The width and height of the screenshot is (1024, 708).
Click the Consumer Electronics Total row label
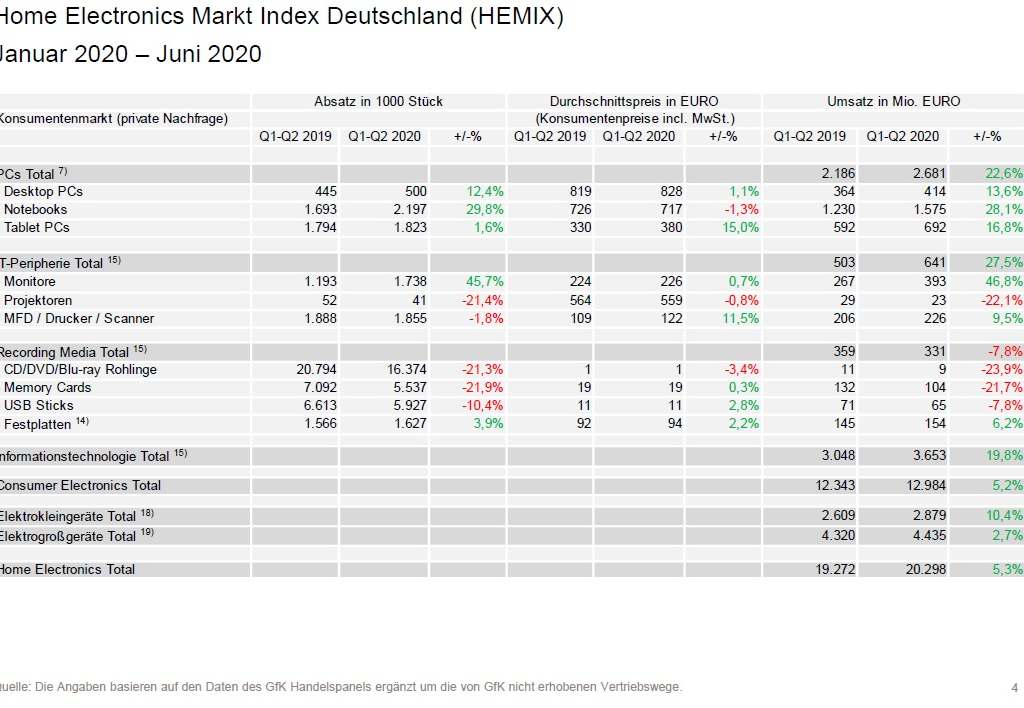(80, 485)
